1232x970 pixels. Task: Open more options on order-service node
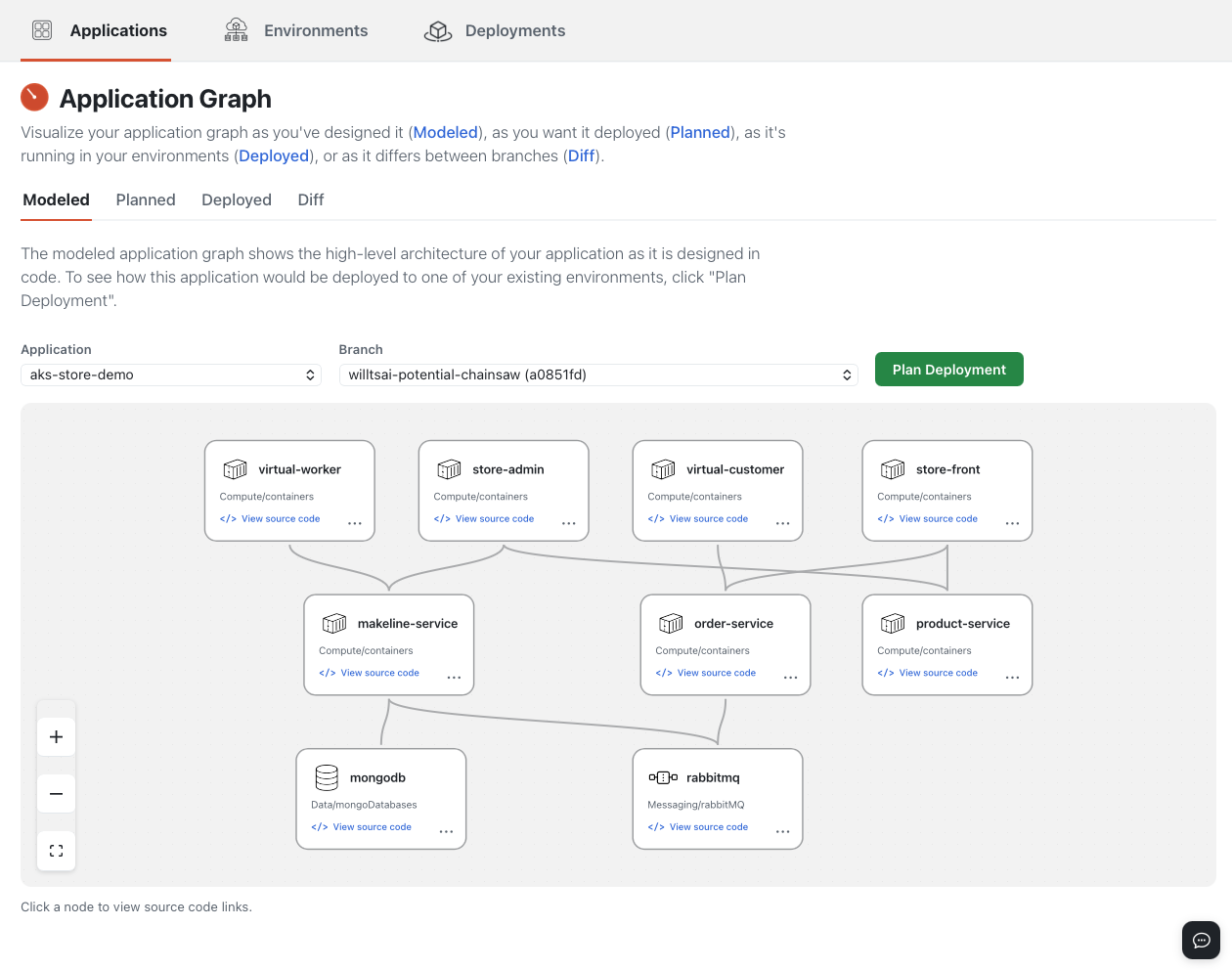click(x=791, y=677)
